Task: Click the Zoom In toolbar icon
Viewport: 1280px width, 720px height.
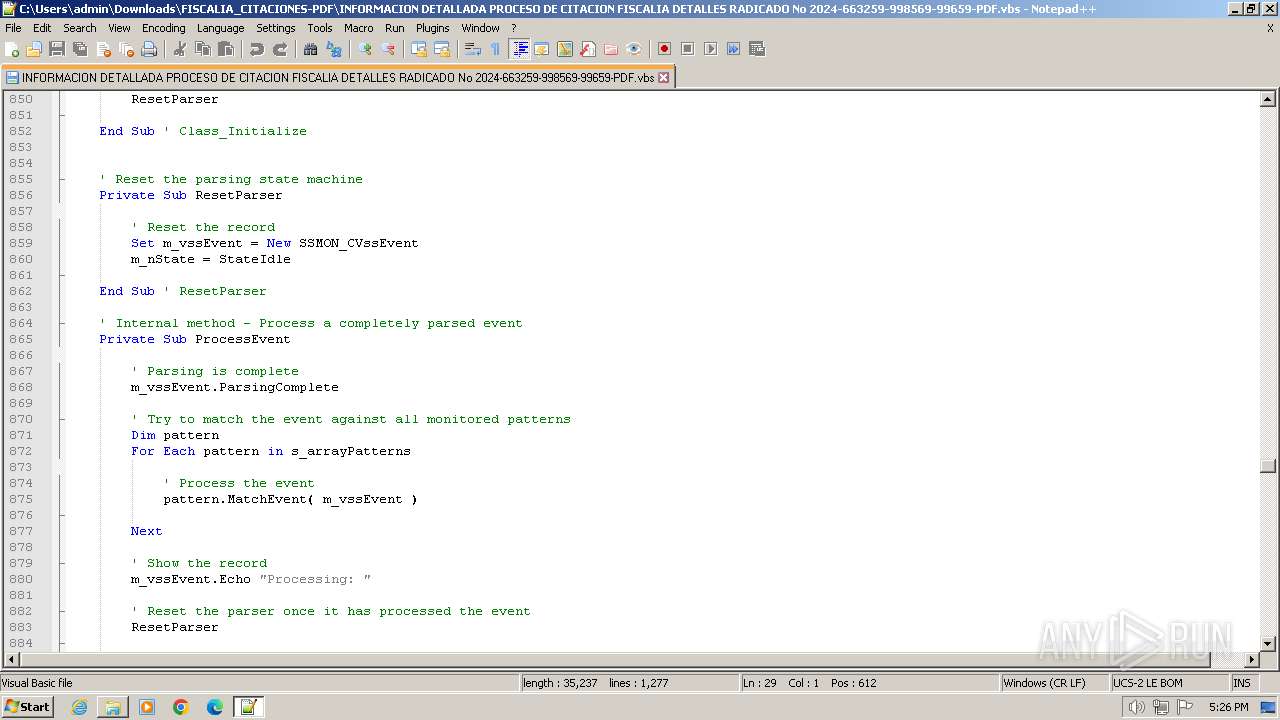Action: pos(365,49)
